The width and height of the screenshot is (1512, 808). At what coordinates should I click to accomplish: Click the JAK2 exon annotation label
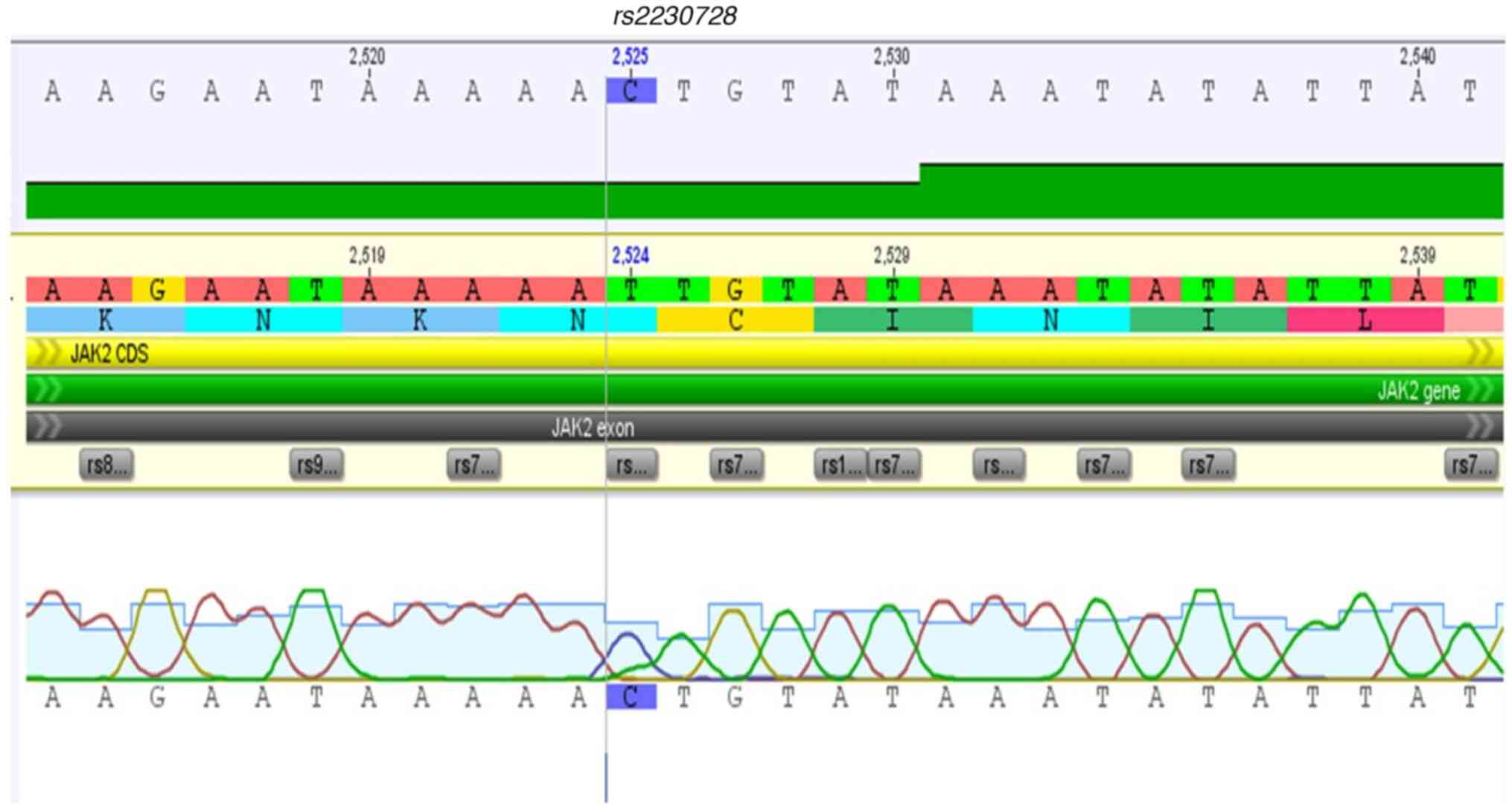point(593,427)
